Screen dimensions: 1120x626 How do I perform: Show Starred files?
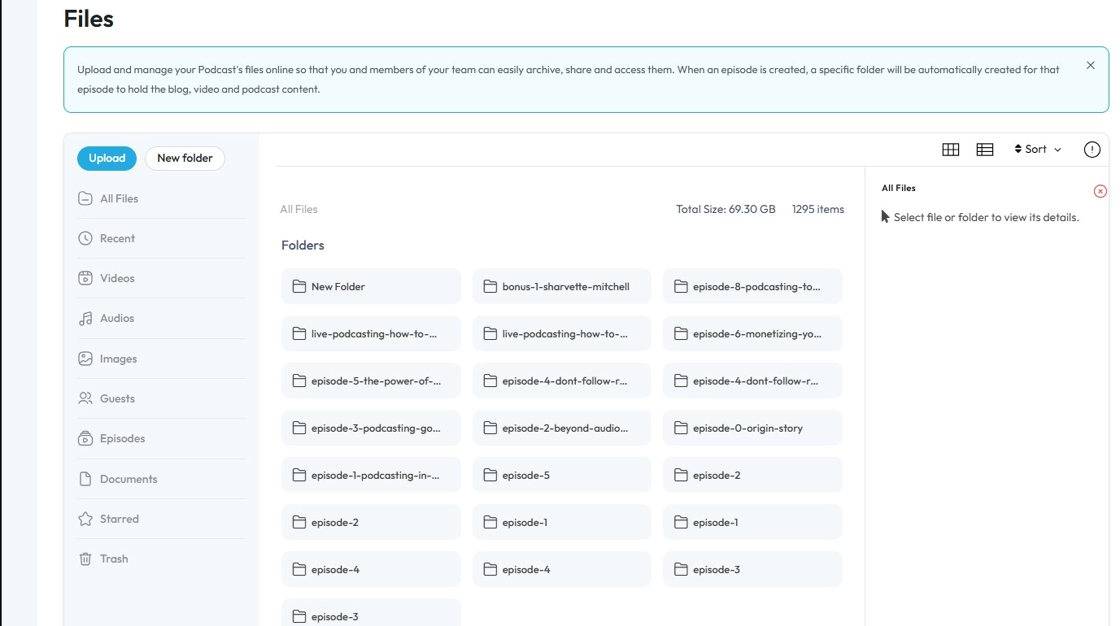point(118,519)
